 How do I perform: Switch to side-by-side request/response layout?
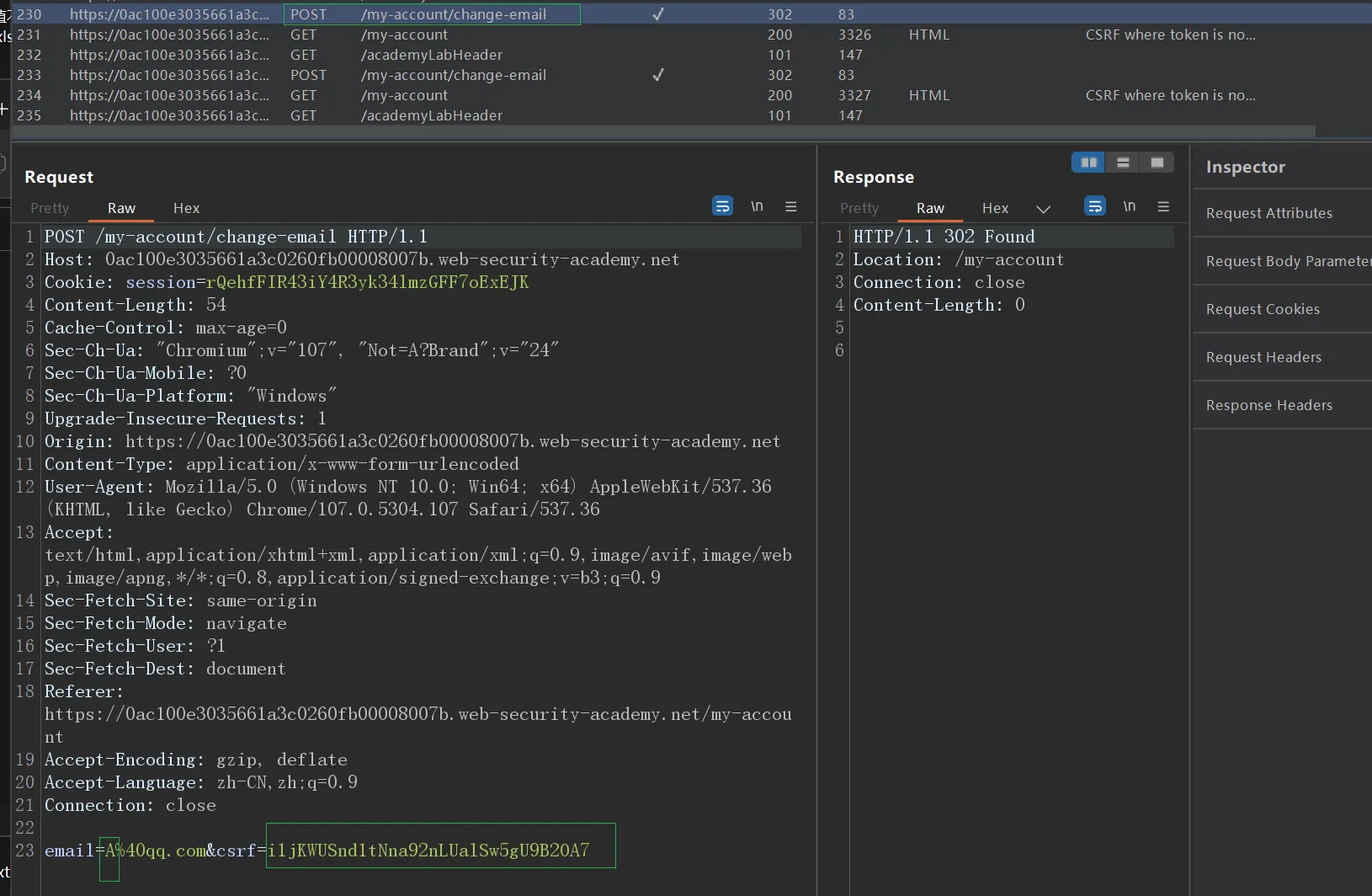click(1088, 163)
